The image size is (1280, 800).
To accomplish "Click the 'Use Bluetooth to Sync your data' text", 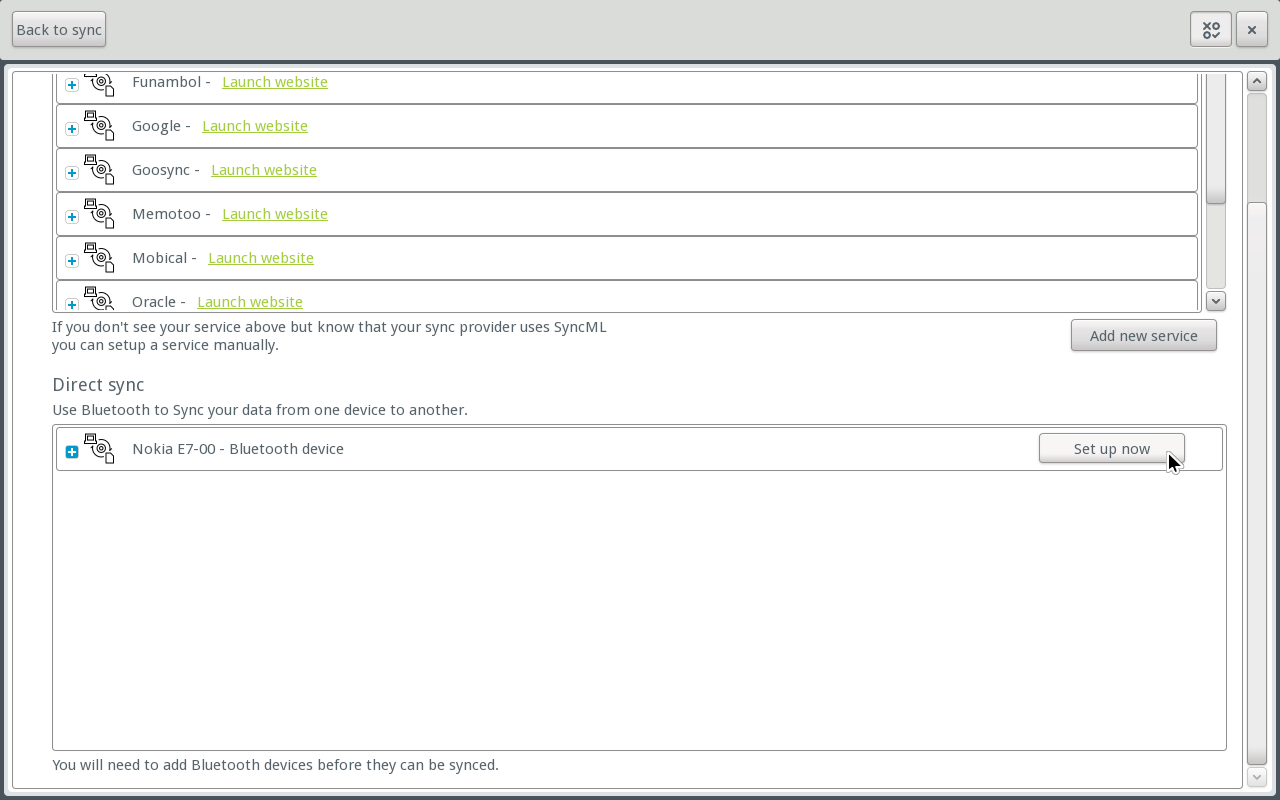I will [260, 410].
